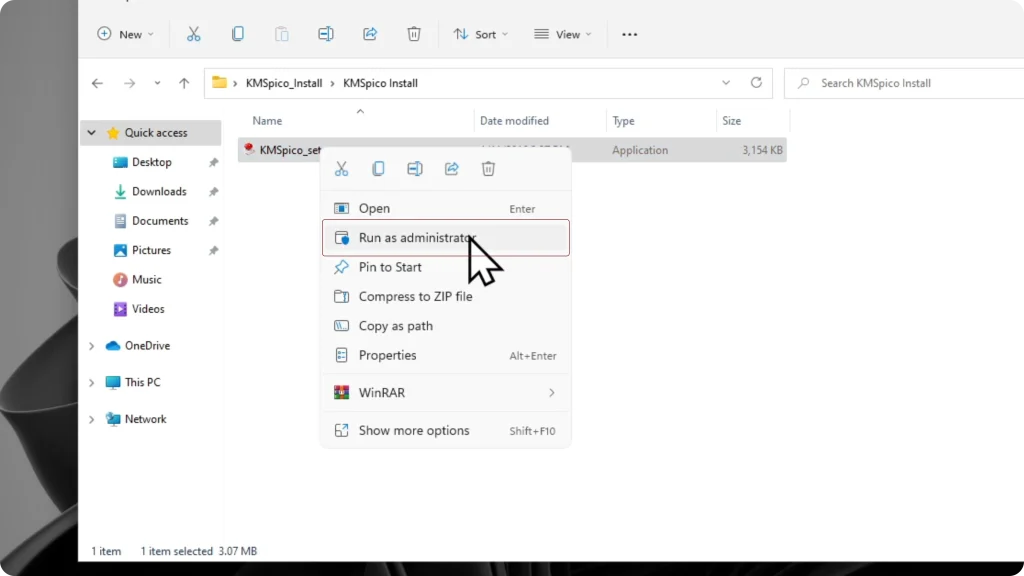Image resolution: width=1024 pixels, height=576 pixels.
Task: Open Desktop in the sidebar
Action: (x=152, y=162)
